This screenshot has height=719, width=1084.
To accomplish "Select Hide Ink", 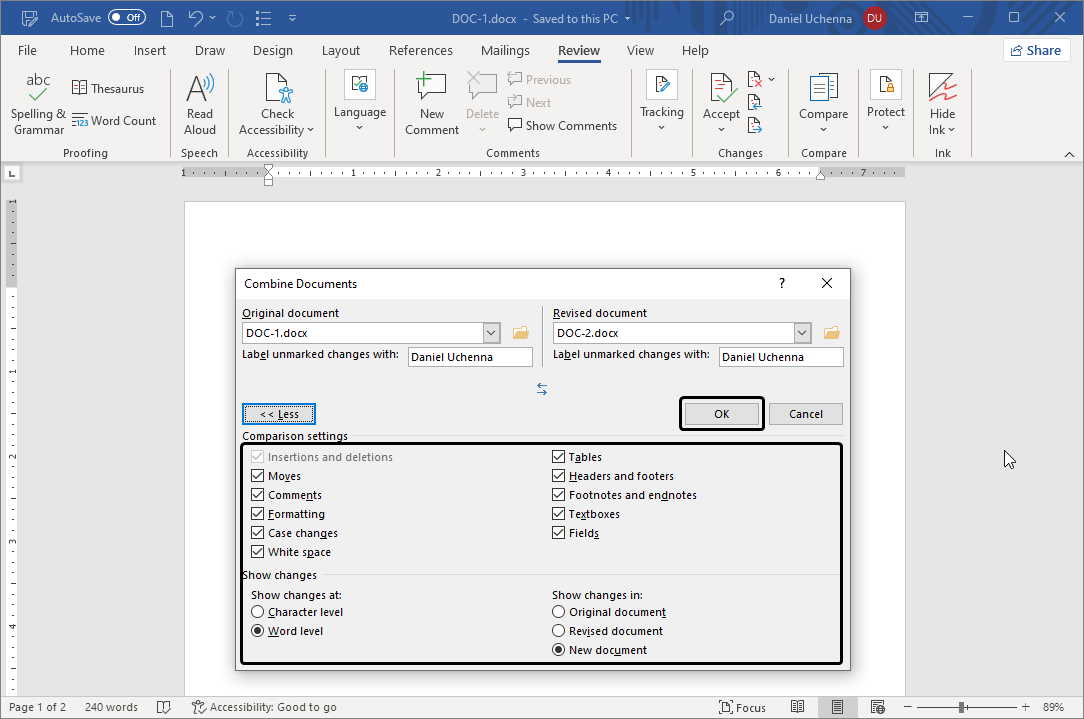I will point(942,100).
